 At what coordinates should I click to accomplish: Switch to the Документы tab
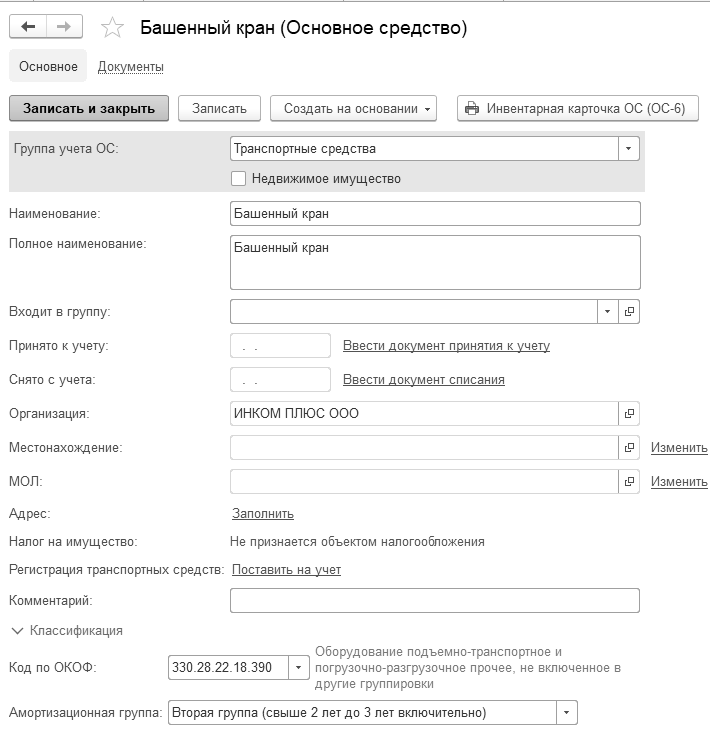click(x=130, y=67)
